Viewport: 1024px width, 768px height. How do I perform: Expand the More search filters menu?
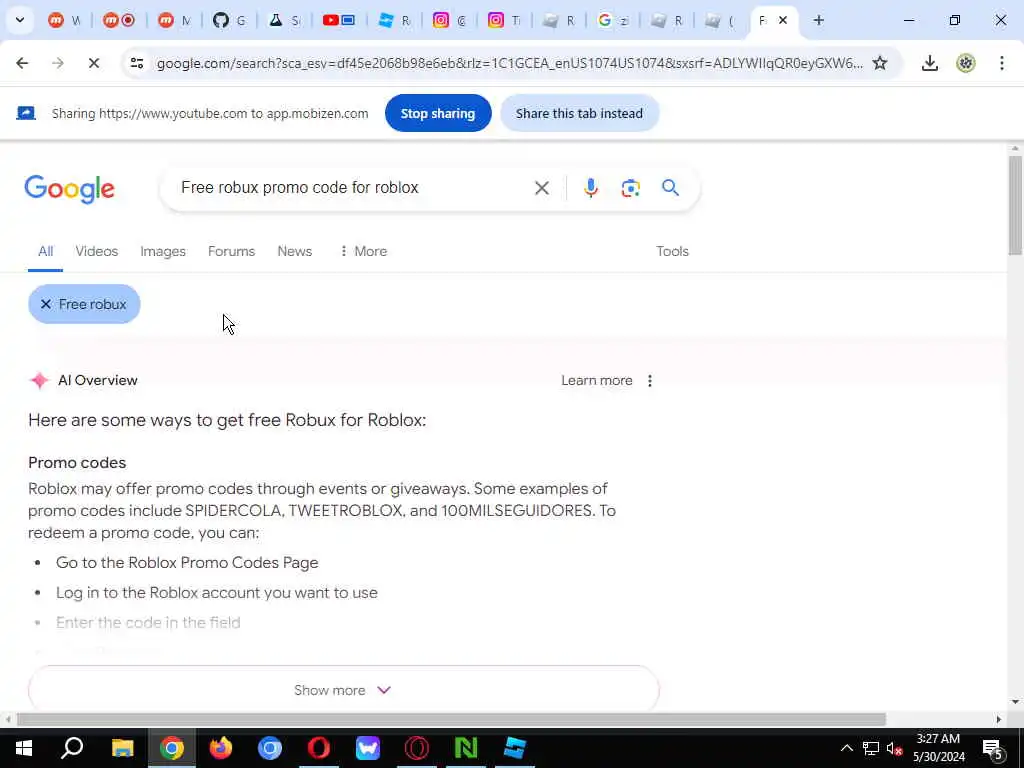[x=363, y=251]
